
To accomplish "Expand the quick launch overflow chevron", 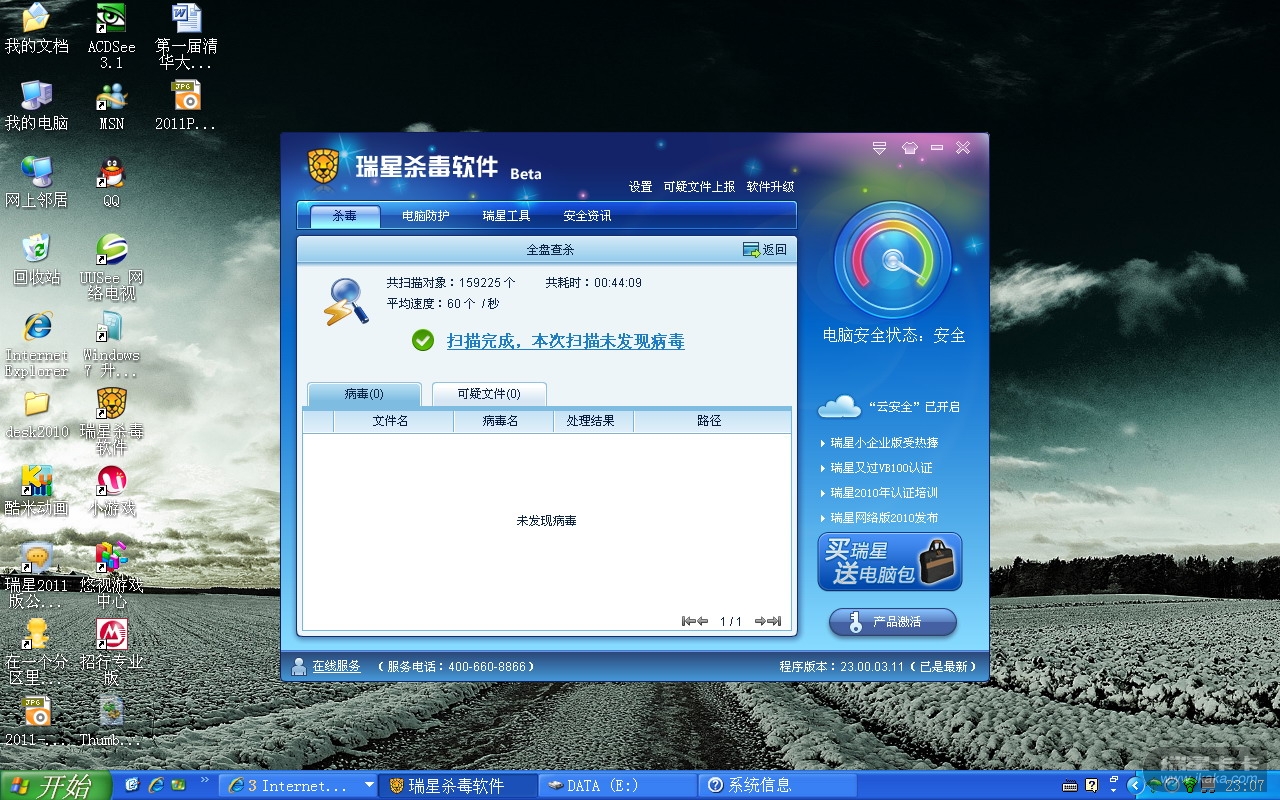I will [x=205, y=781].
